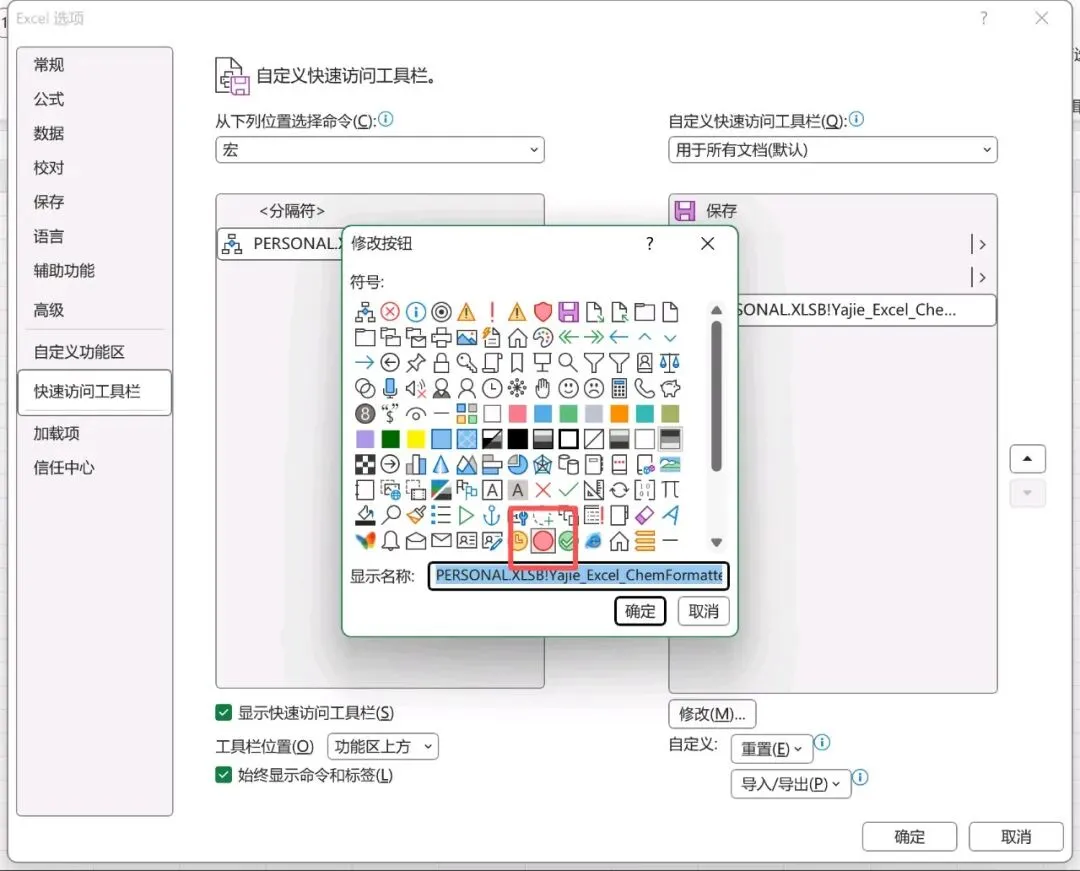Click 取消 in 修改按钮 dialog

(703, 611)
